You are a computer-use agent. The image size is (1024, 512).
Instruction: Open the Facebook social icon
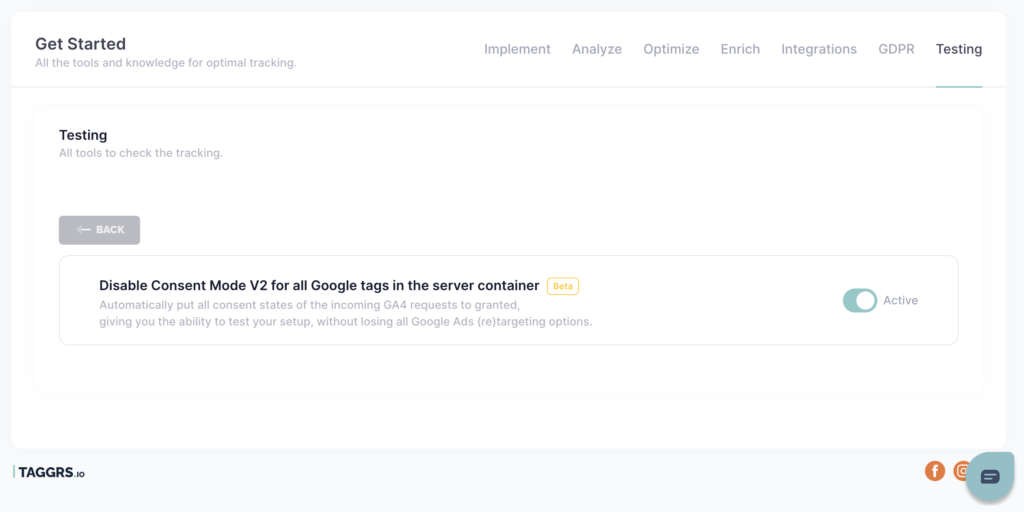tap(935, 470)
